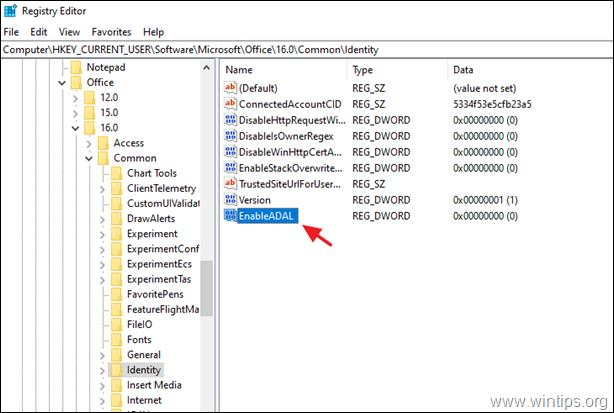Expand the ClientTelemetry key
This screenshot has width=614, height=413.
click(x=102, y=189)
